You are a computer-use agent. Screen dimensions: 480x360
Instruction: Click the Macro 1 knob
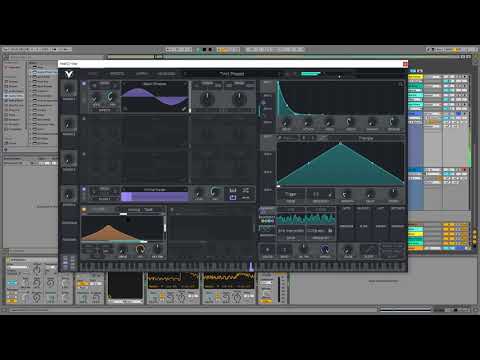pos(69,90)
